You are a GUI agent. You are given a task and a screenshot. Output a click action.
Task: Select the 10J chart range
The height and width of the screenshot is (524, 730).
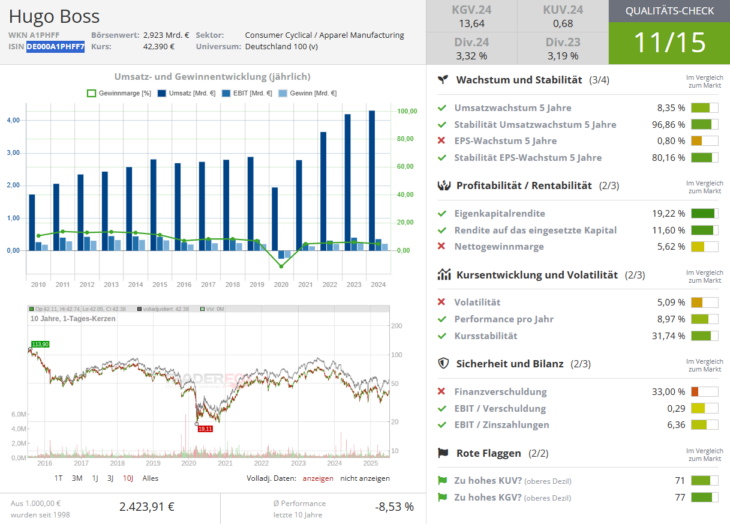point(128,478)
